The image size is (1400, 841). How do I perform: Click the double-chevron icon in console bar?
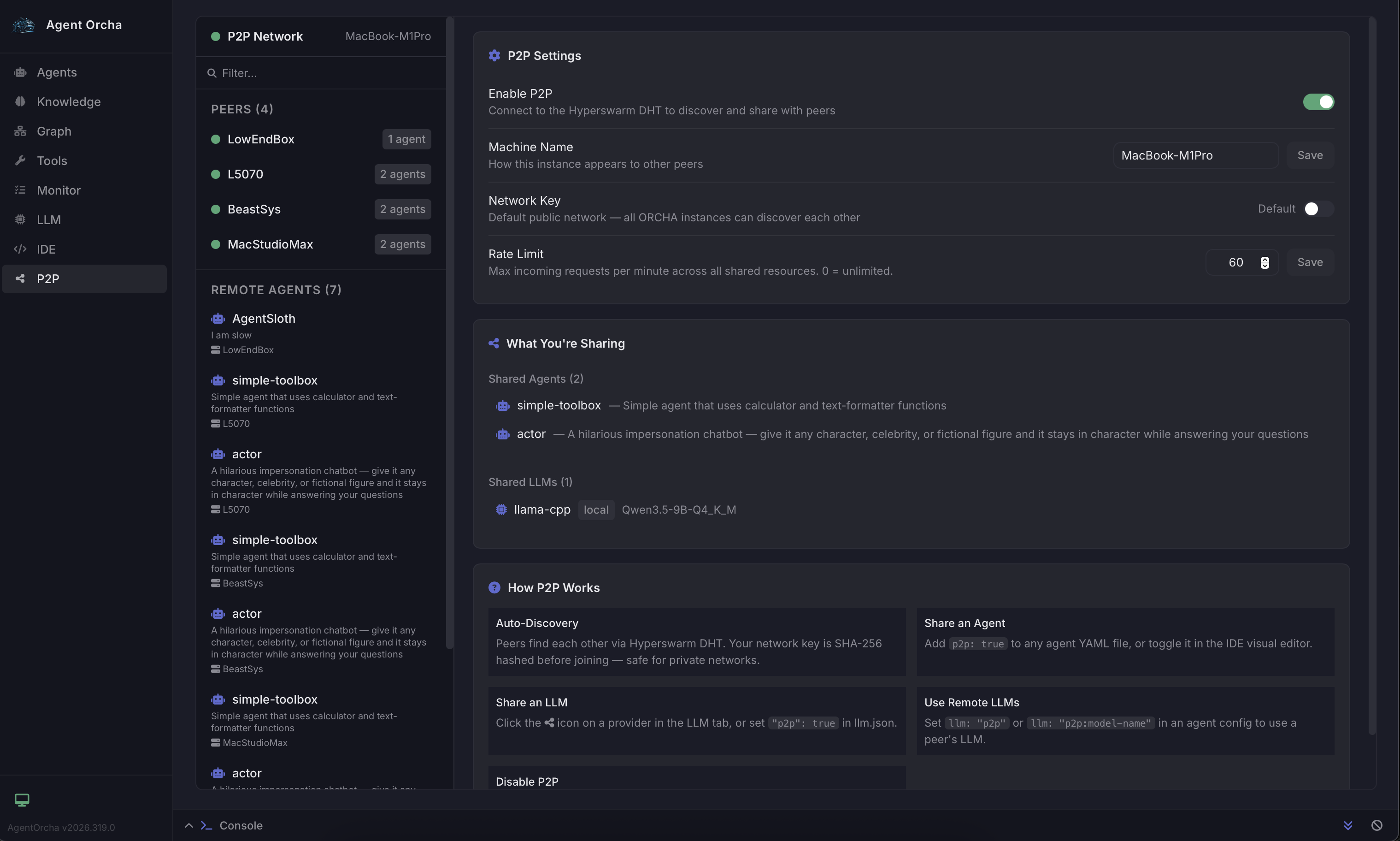click(x=1348, y=825)
